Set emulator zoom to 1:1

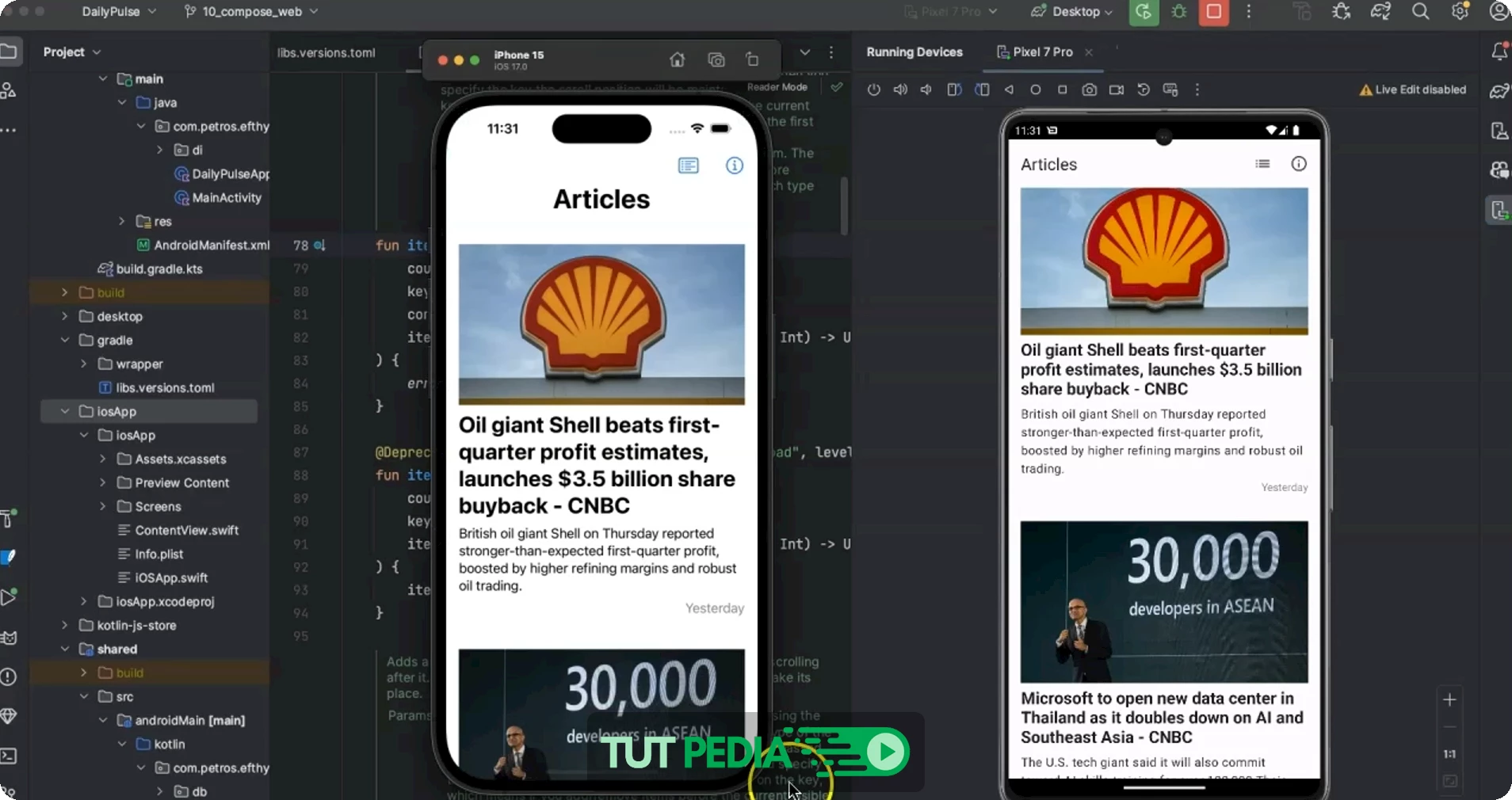coord(1449,754)
